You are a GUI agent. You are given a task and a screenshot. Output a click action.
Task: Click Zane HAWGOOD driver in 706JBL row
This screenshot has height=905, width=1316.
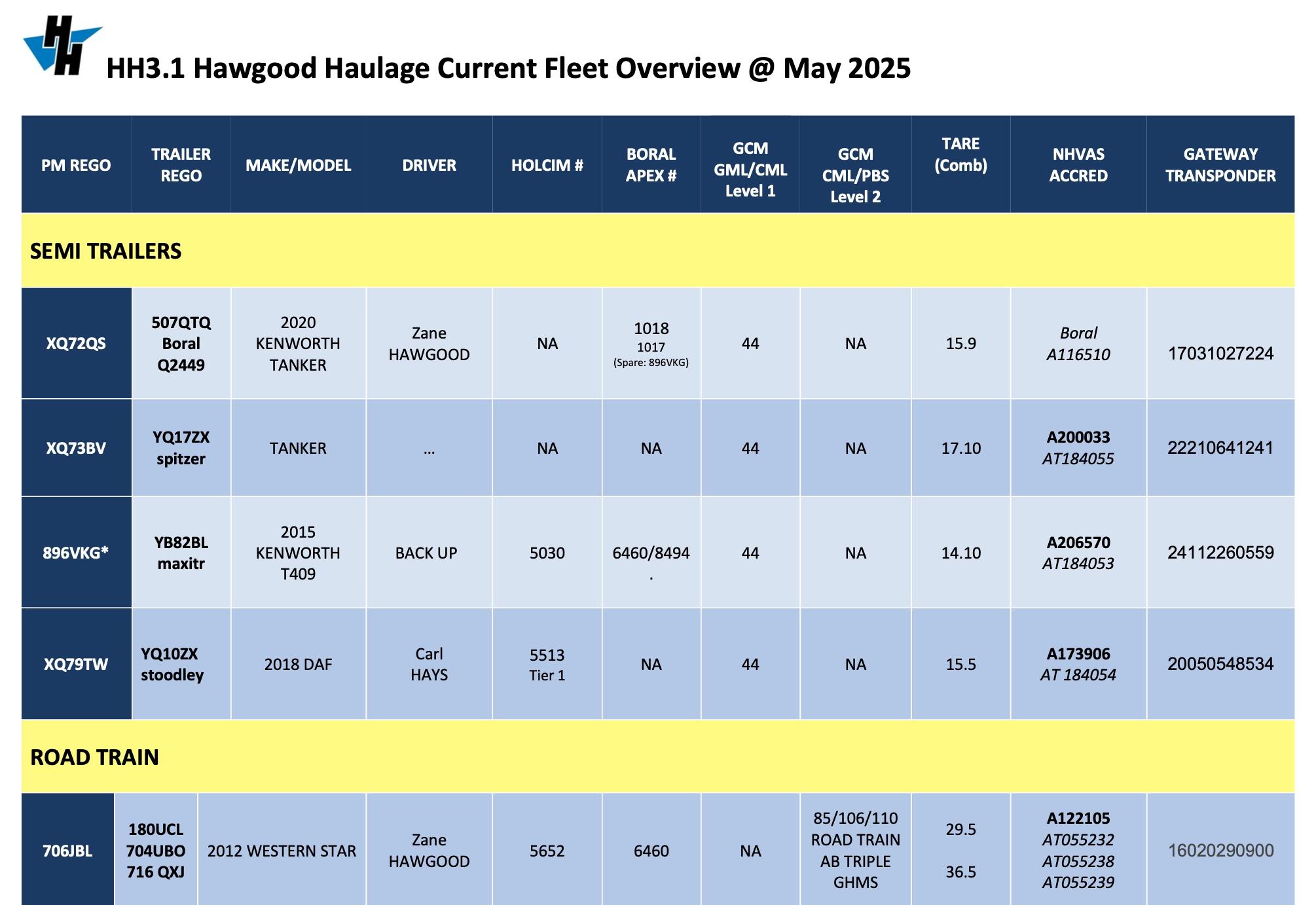(430, 851)
